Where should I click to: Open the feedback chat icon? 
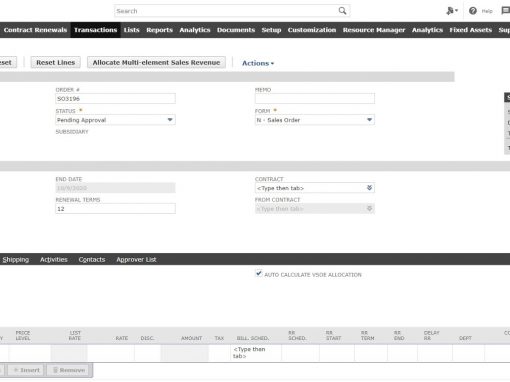(x=506, y=11)
